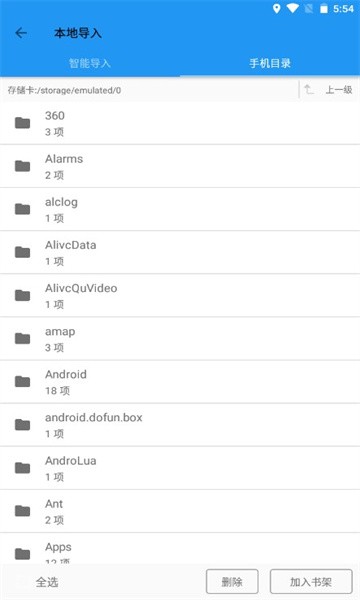Switch to 手机目录 tab
360x600 pixels.
coord(270,63)
